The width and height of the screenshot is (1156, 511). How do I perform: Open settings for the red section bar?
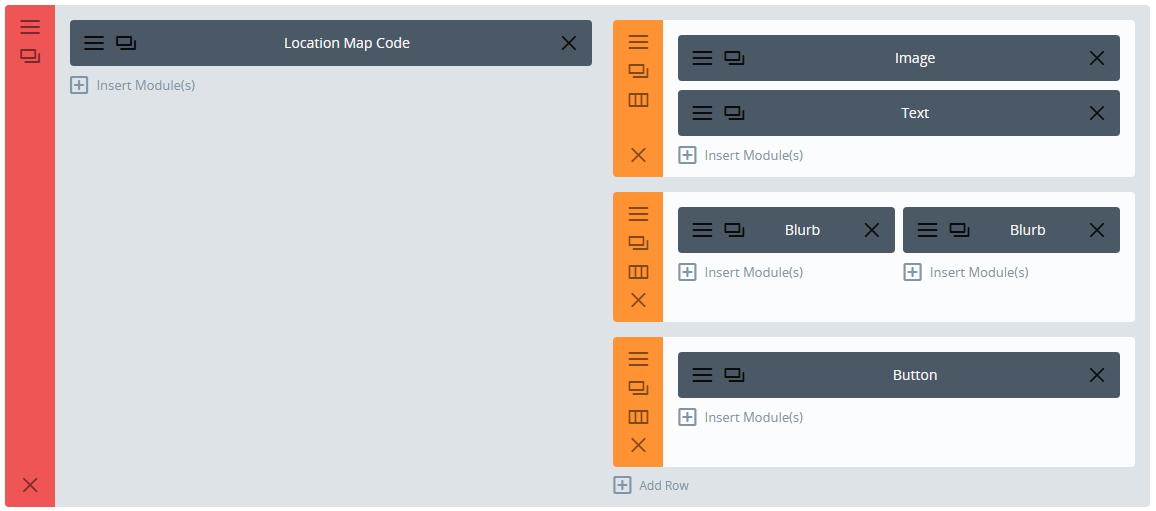30,27
